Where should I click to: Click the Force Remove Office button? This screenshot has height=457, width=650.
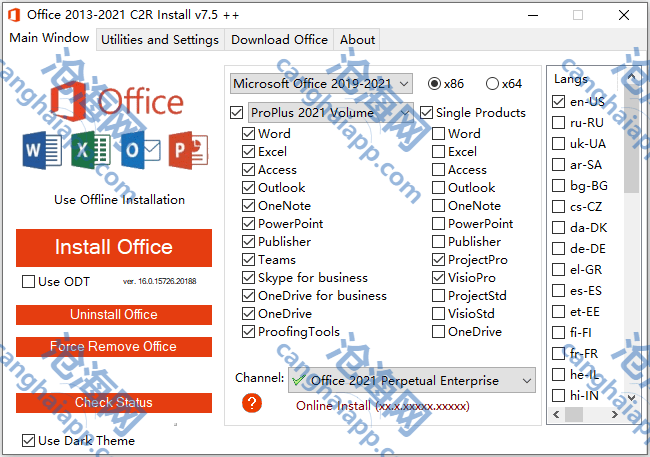tap(113, 347)
